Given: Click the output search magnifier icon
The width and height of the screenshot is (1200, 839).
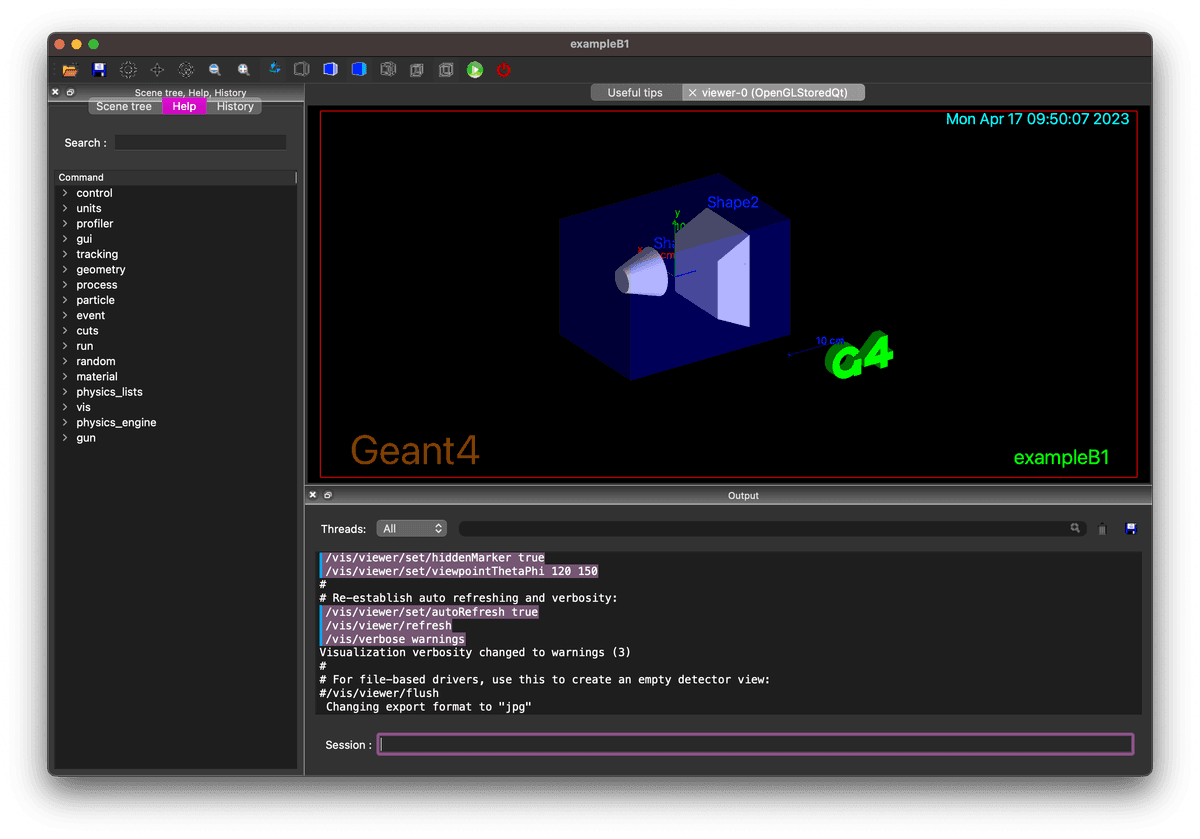Looking at the screenshot, I should click(x=1075, y=528).
